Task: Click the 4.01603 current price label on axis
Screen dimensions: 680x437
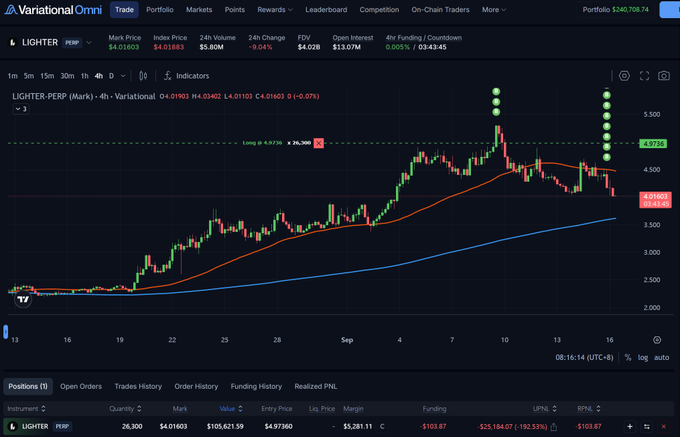Action: tap(655, 200)
